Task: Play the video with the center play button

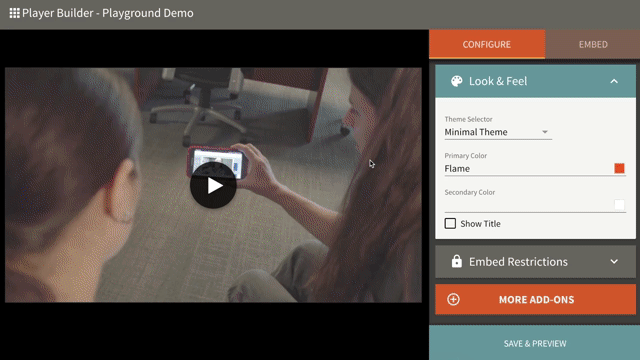Action: click(x=213, y=185)
